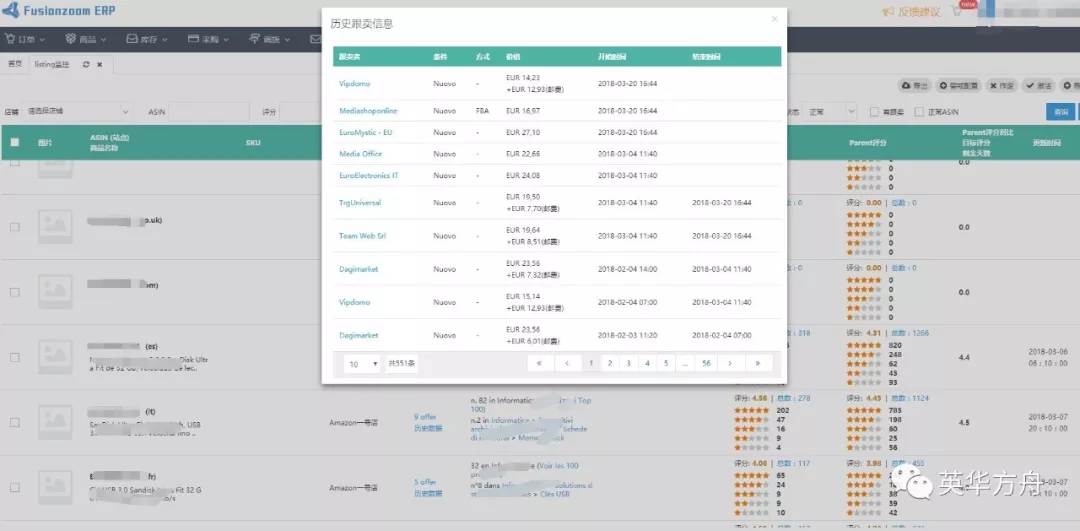Open the 商品 (products) menu
The height and width of the screenshot is (531, 1080).
click(x=85, y=39)
